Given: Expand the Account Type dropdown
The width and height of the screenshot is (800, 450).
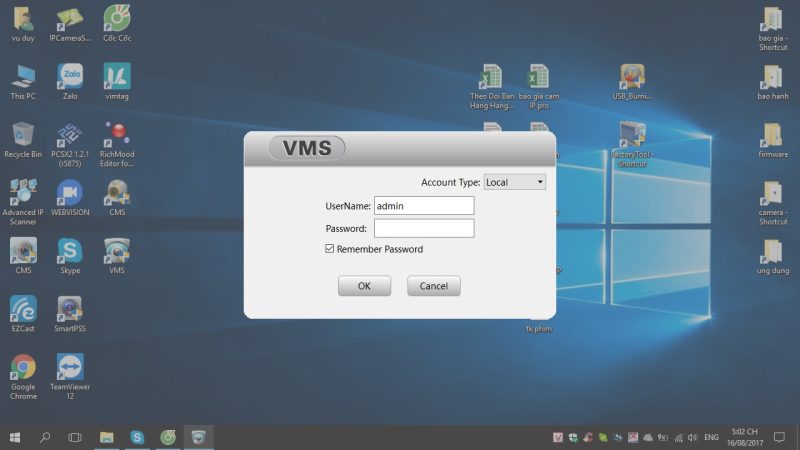Looking at the screenshot, I should [x=514, y=182].
